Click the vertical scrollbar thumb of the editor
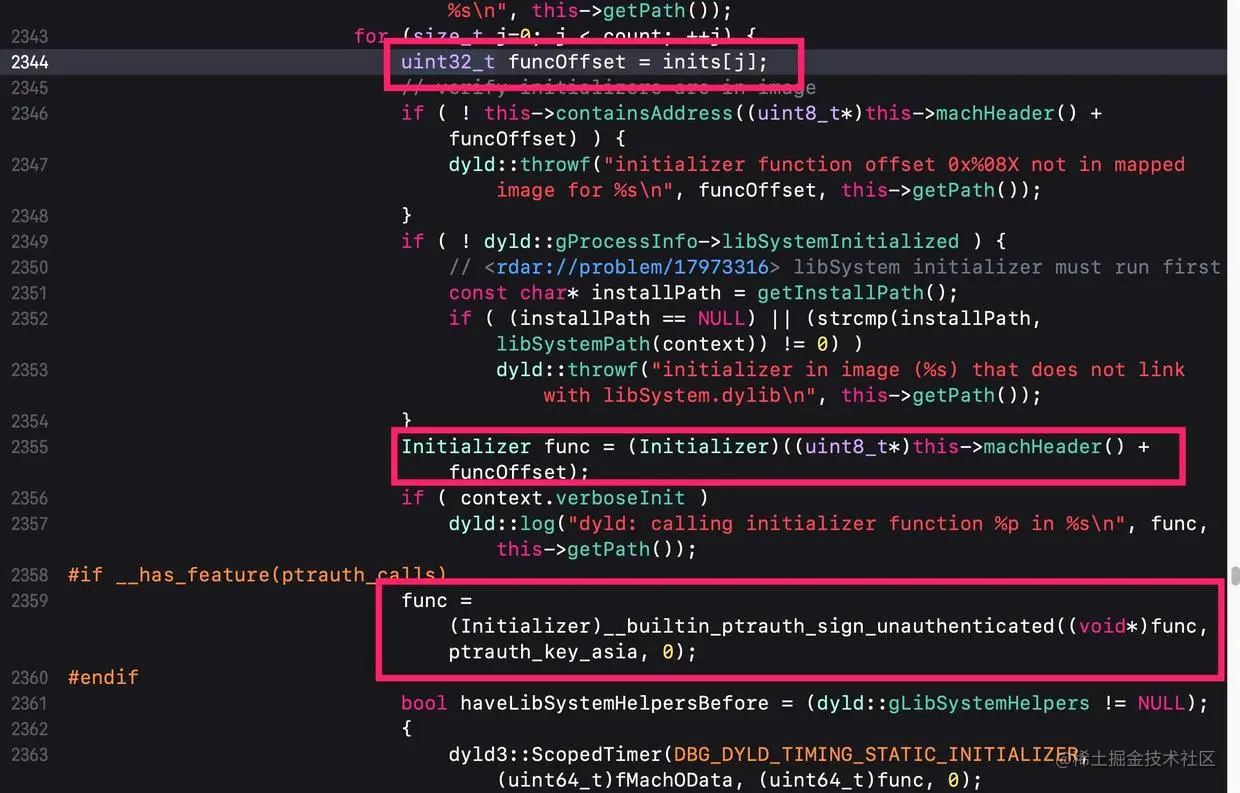Screen dimensions: 1240x793 tap(1235, 575)
